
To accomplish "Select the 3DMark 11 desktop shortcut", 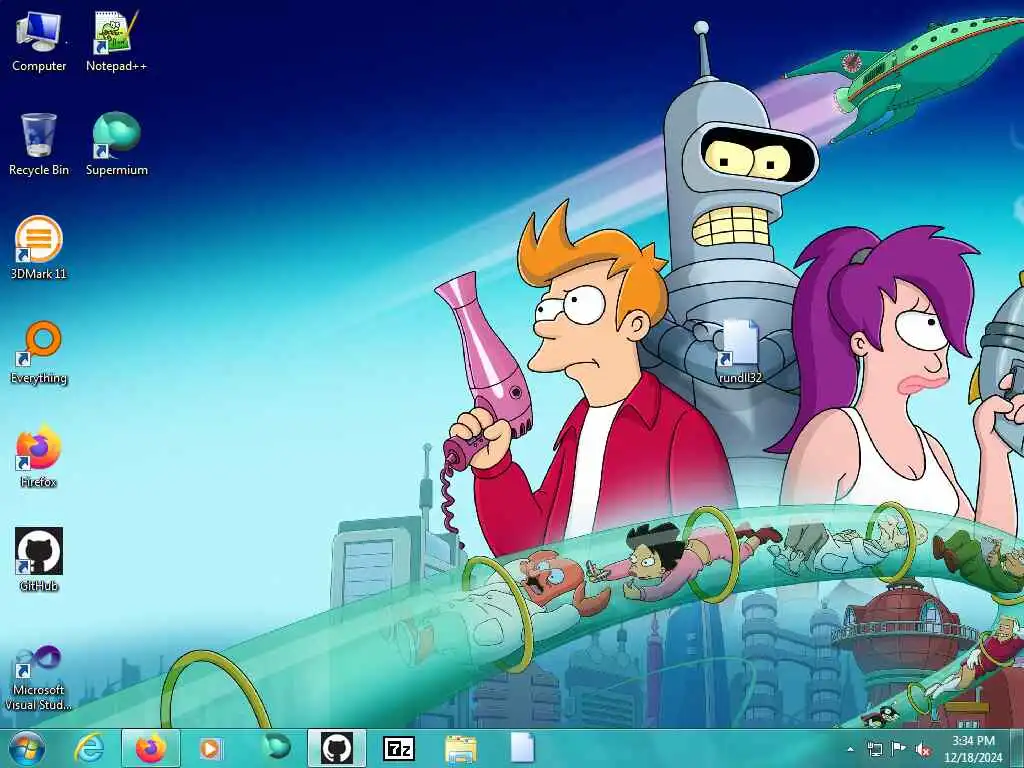I will pyautogui.click(x=39, y=249).
